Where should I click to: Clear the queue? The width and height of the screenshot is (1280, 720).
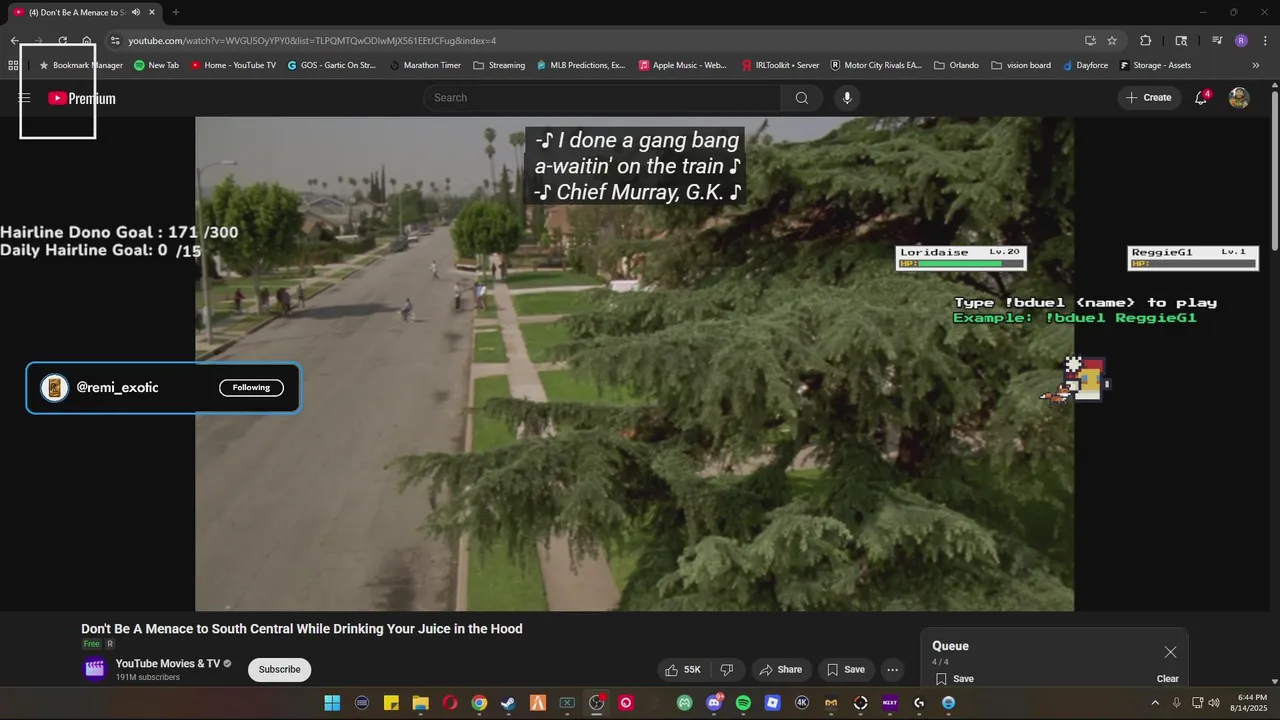tap(1168, 679)
